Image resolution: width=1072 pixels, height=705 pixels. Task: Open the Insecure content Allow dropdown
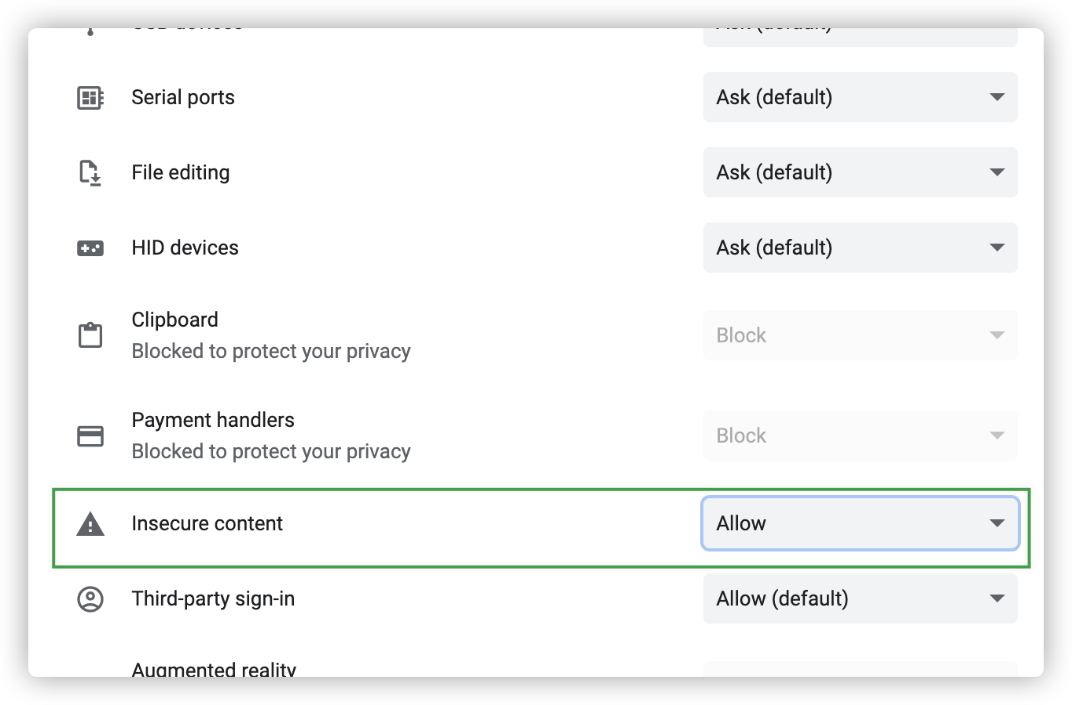[860, 524]
